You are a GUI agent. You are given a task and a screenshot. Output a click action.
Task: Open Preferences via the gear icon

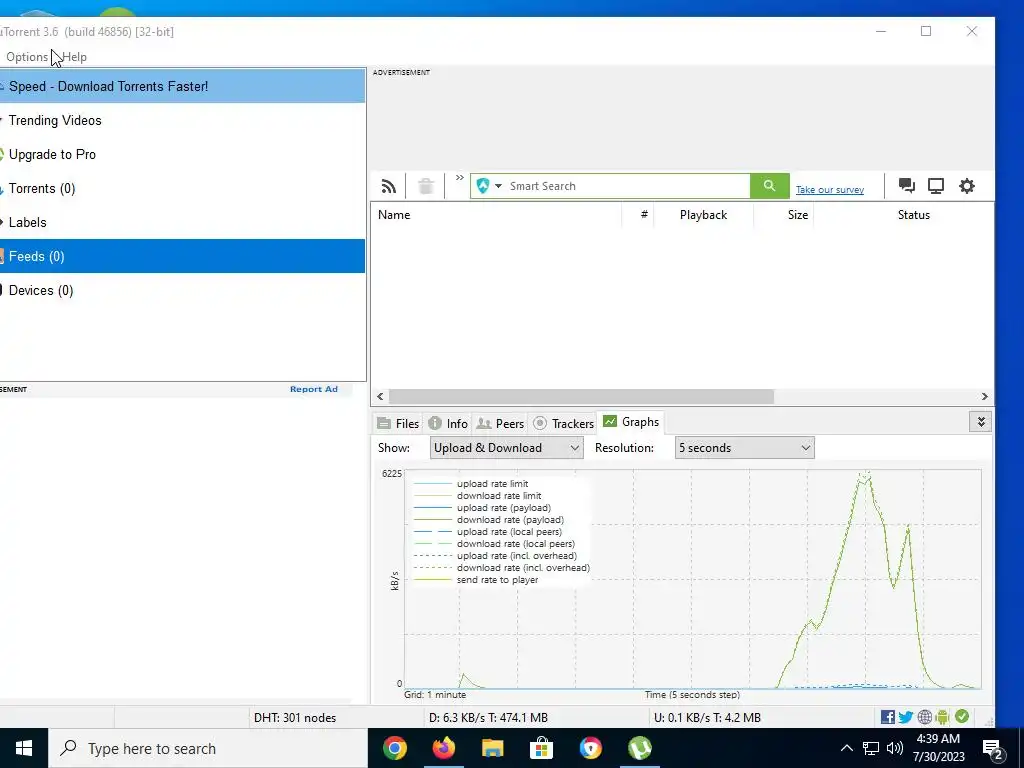[x=967, y=186]
